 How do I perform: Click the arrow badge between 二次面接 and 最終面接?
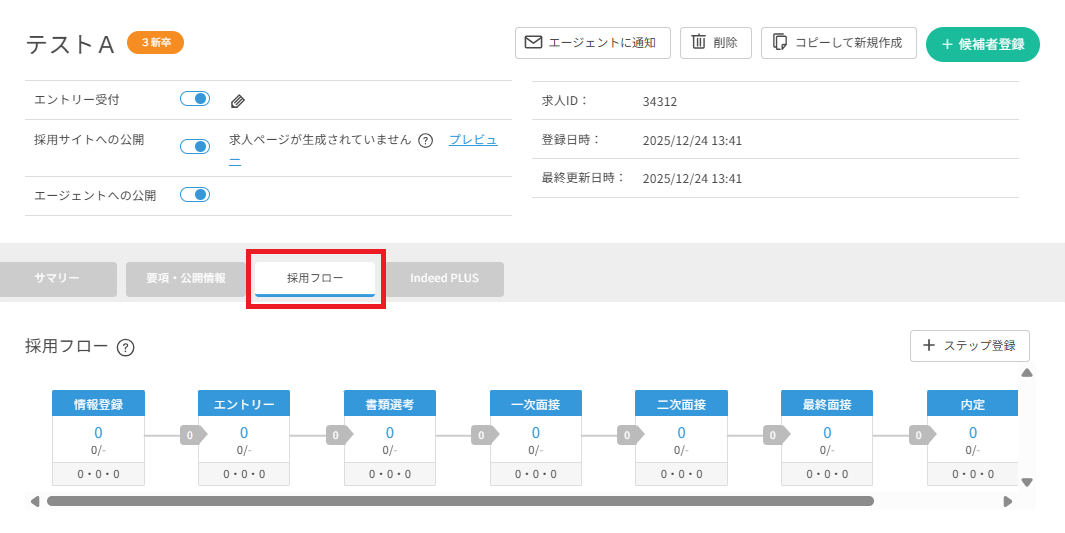pyautogui.click(x=775, y=435)
